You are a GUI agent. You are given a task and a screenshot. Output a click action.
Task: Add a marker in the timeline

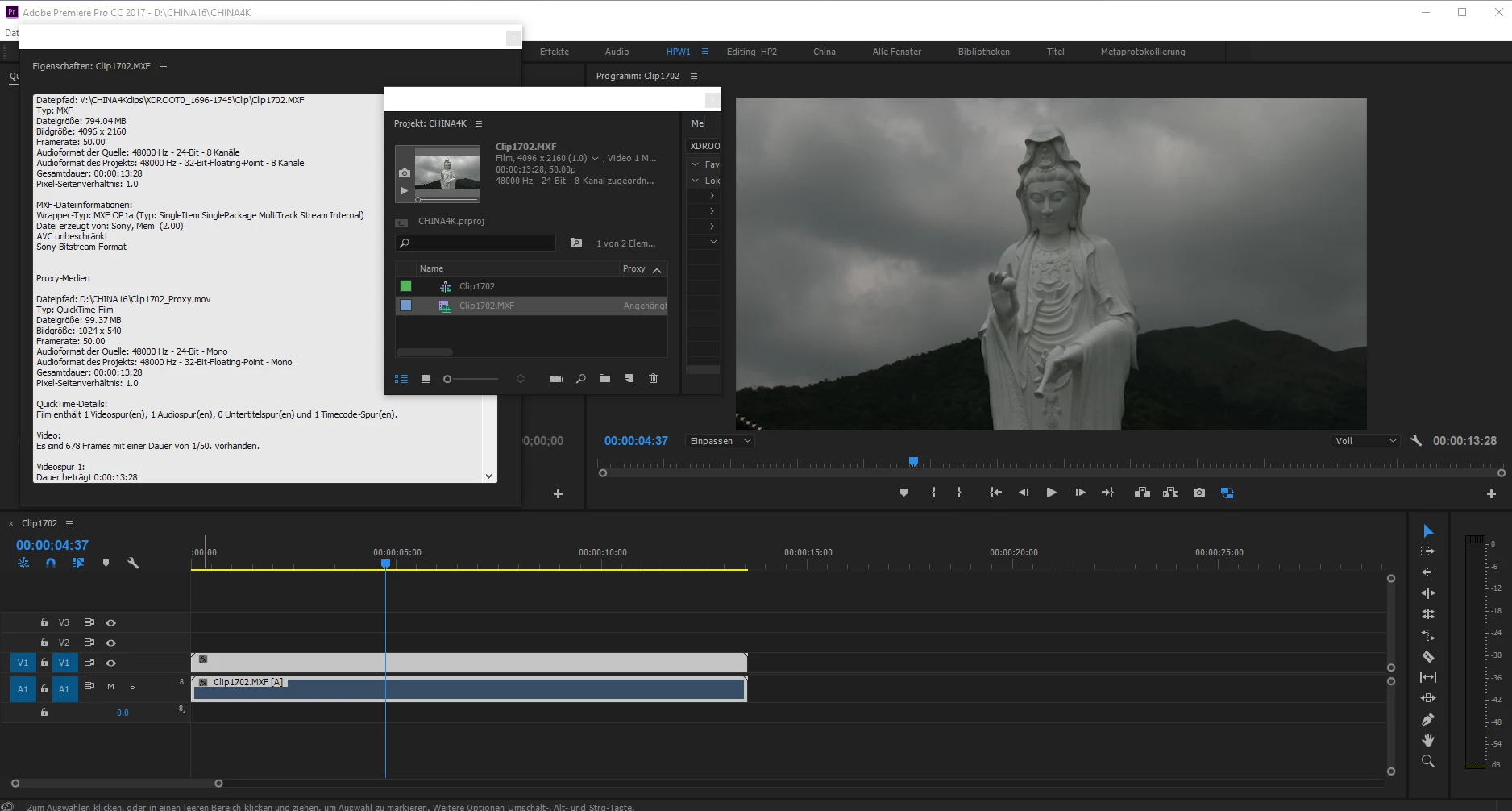[106, 563]
